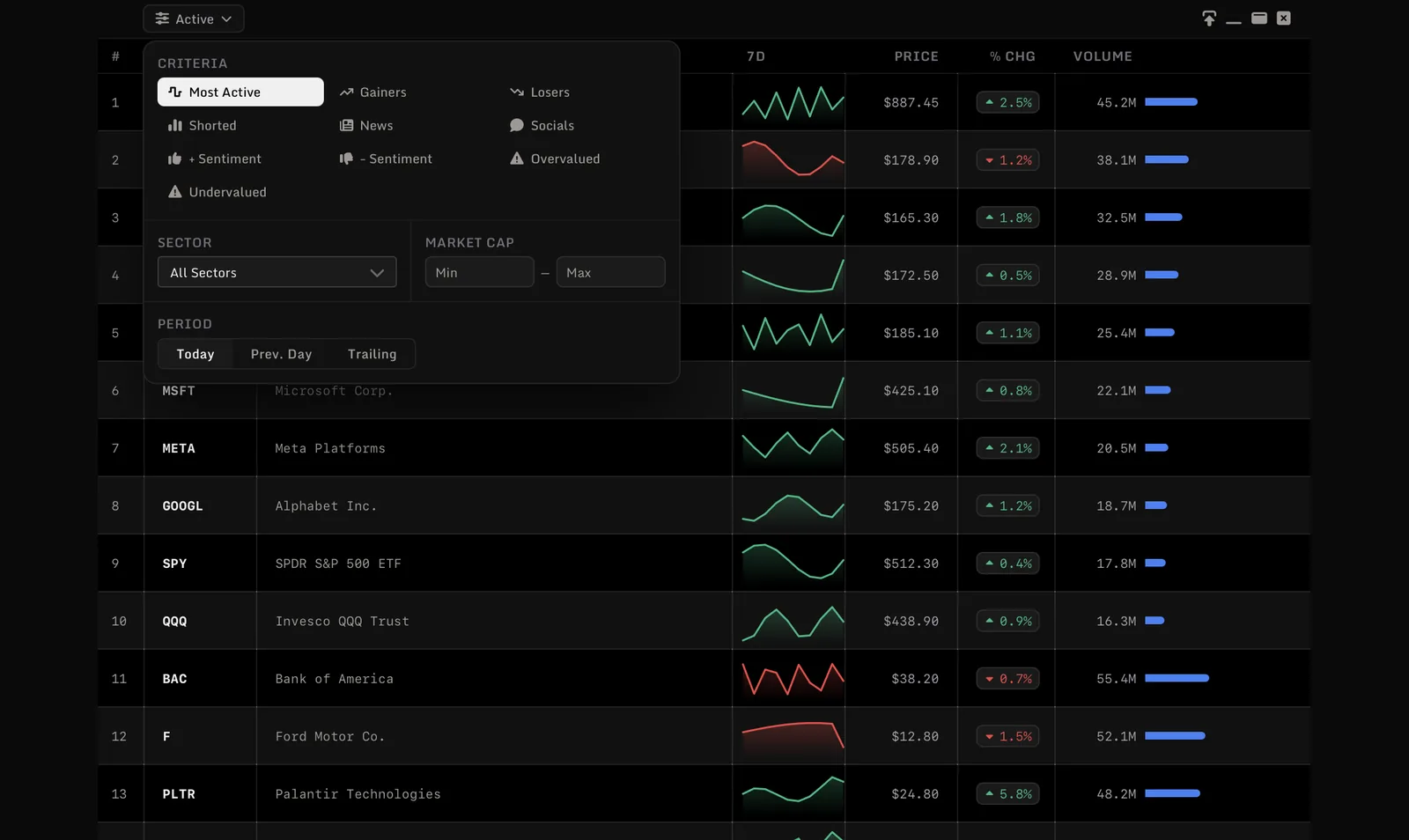Sort by the PRICE column header
Image resolution: width=1409 pixels, height=840 pixels.
(916, 56)
